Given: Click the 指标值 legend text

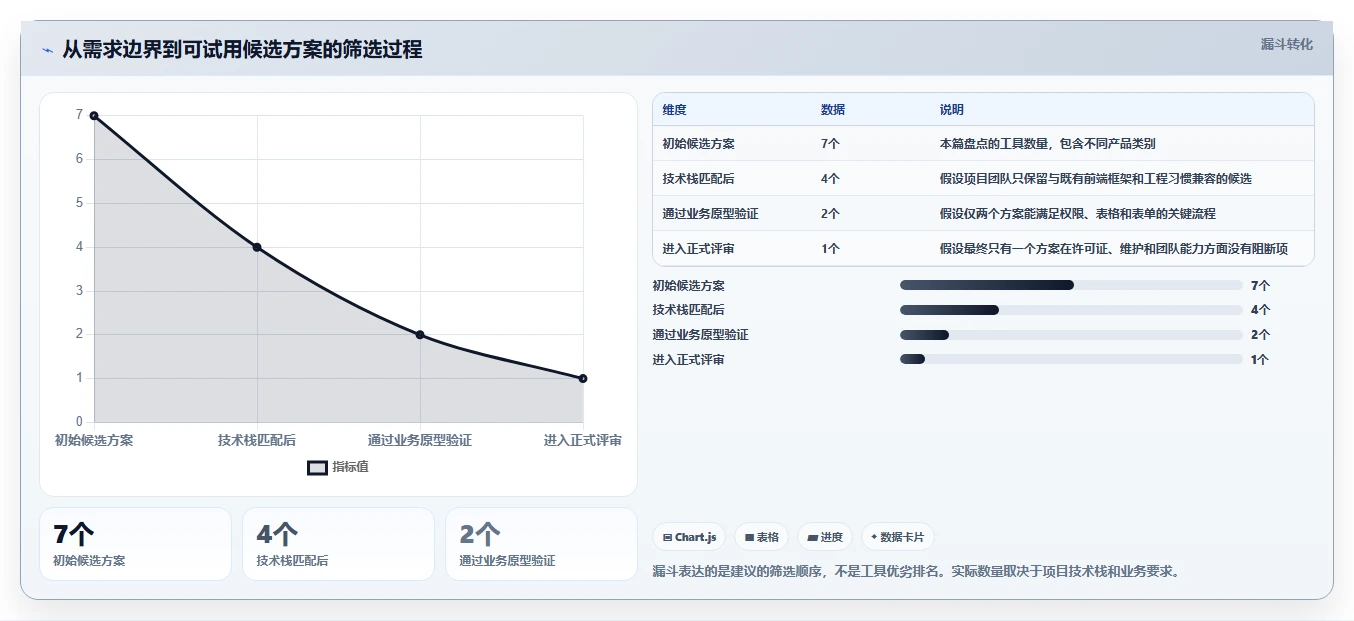Looking at the screenshot, I should click(350, 467).
